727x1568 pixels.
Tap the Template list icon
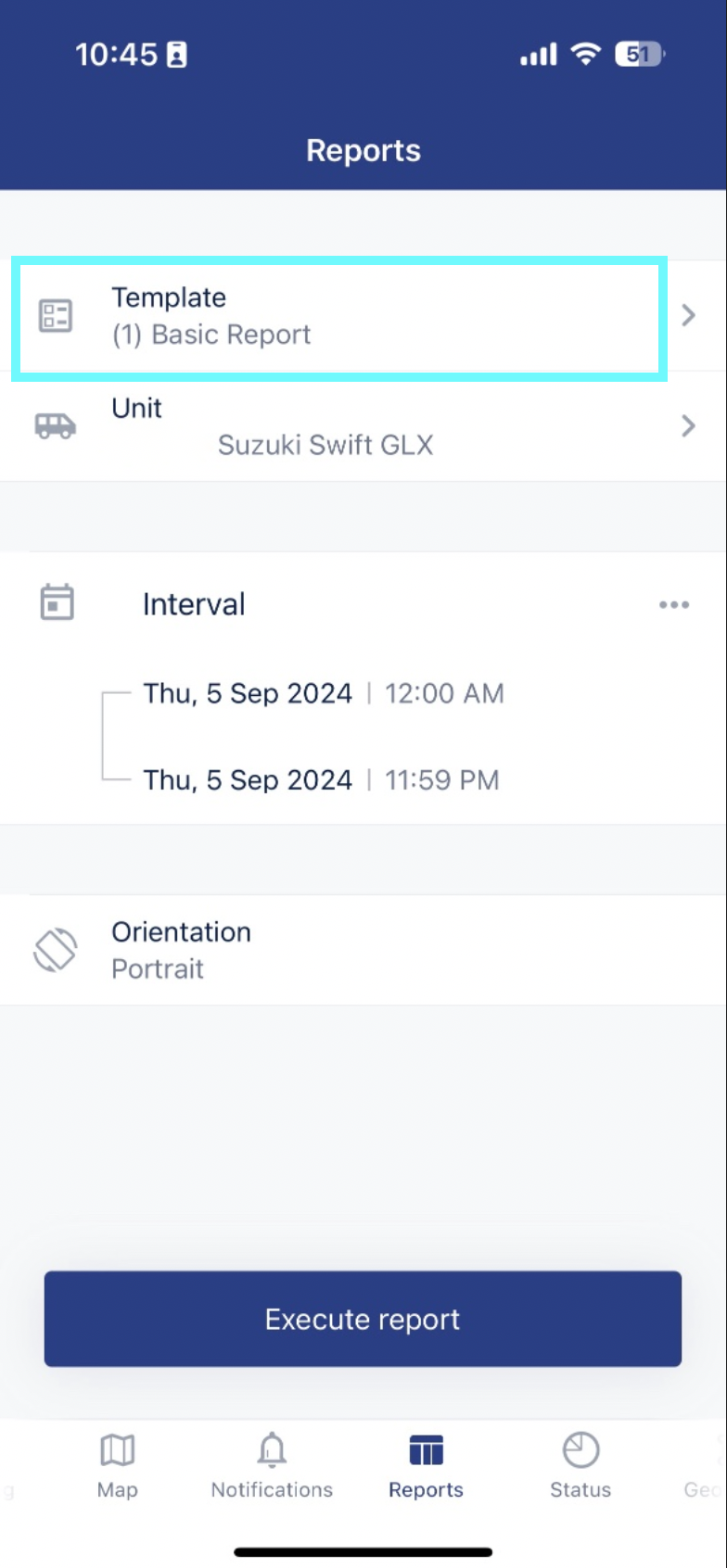56,316
